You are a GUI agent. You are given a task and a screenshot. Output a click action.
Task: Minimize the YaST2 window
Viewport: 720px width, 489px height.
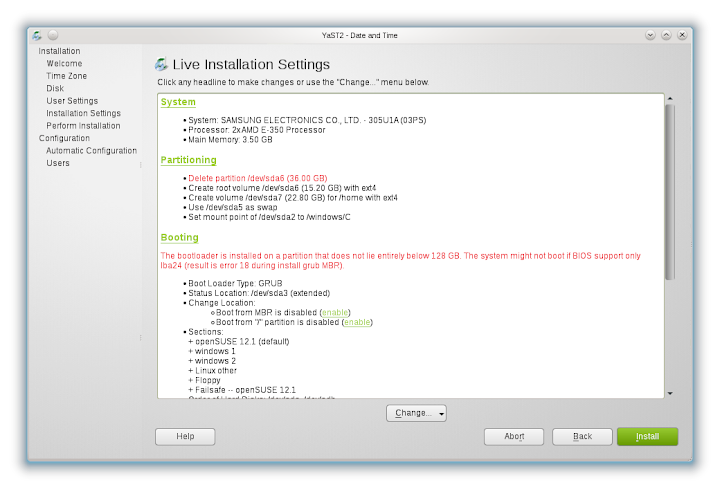click(x=650, y=35)
